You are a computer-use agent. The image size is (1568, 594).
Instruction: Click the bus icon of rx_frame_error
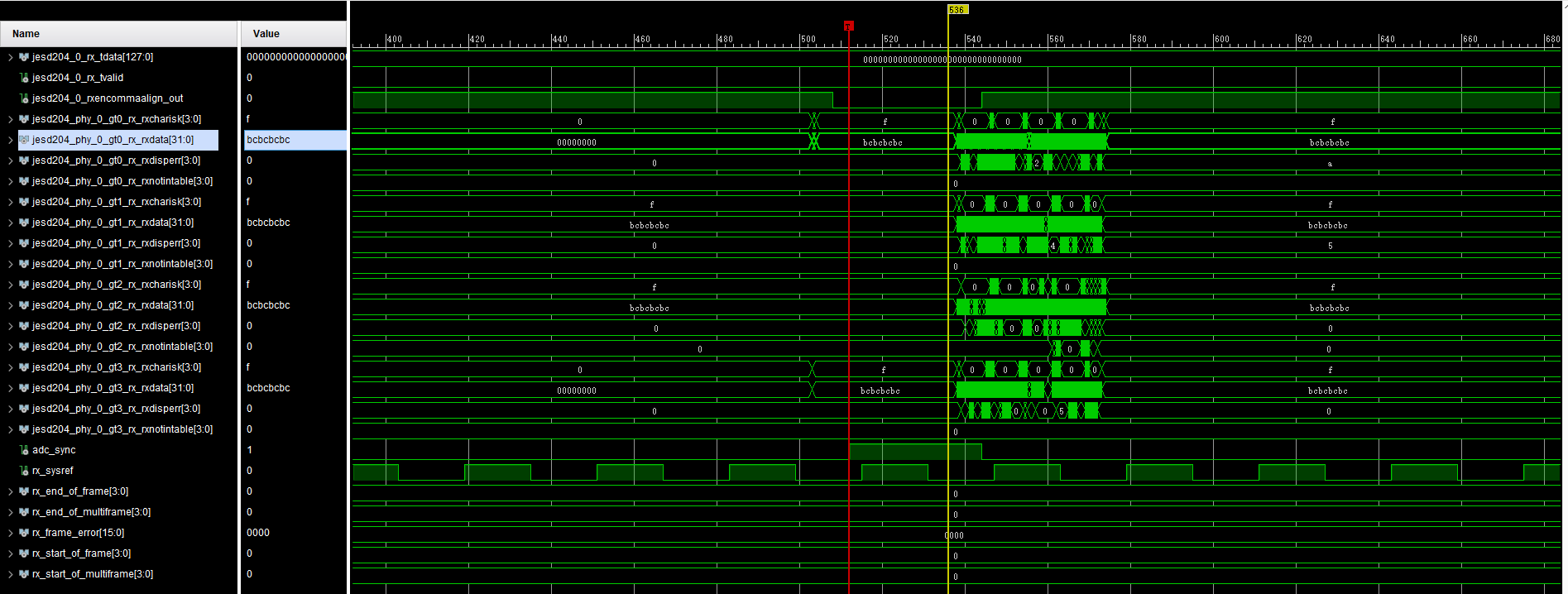click(24, 533)
